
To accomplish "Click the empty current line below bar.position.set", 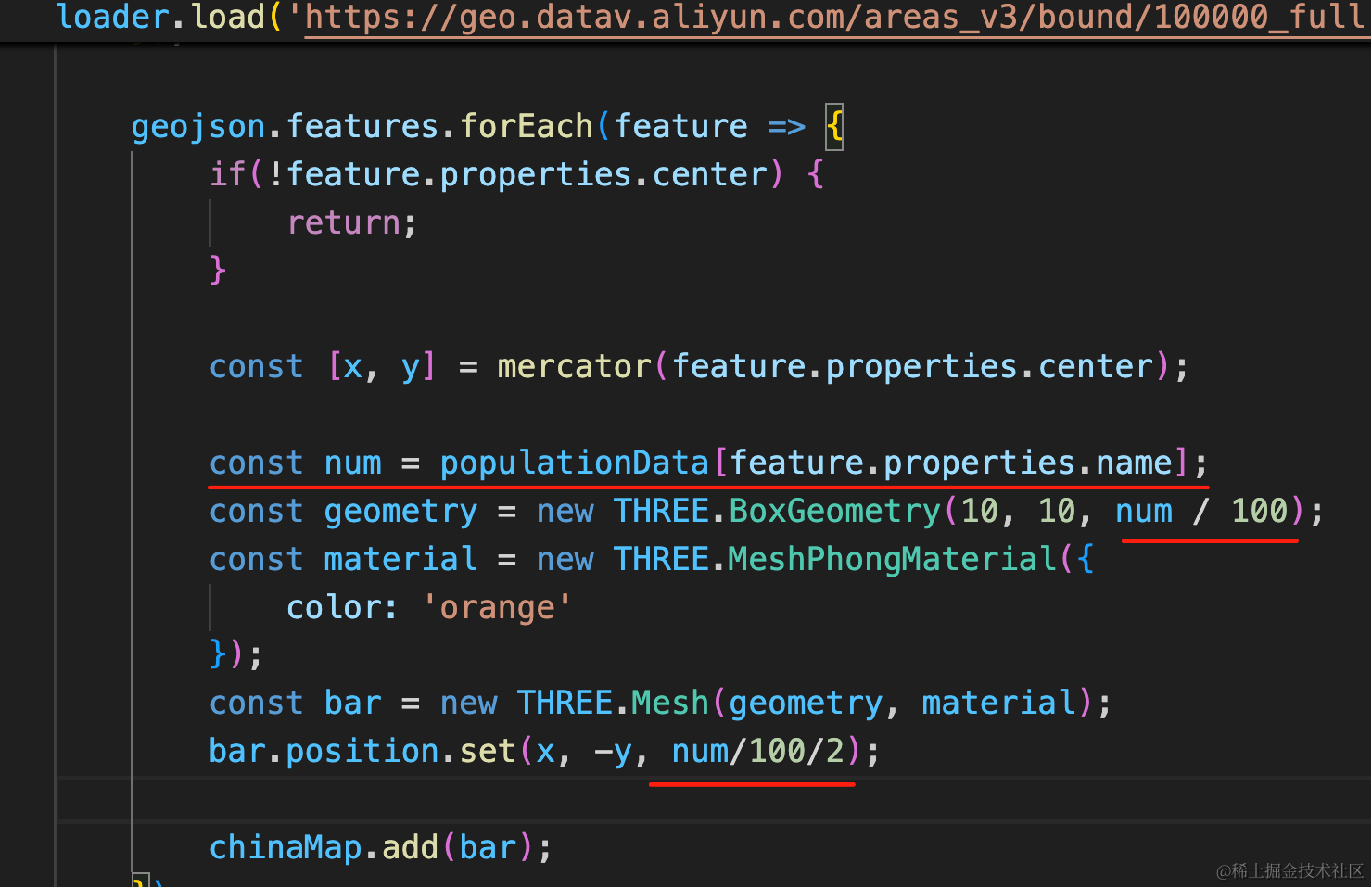I will pyautogui.click(x=714, y=799).
